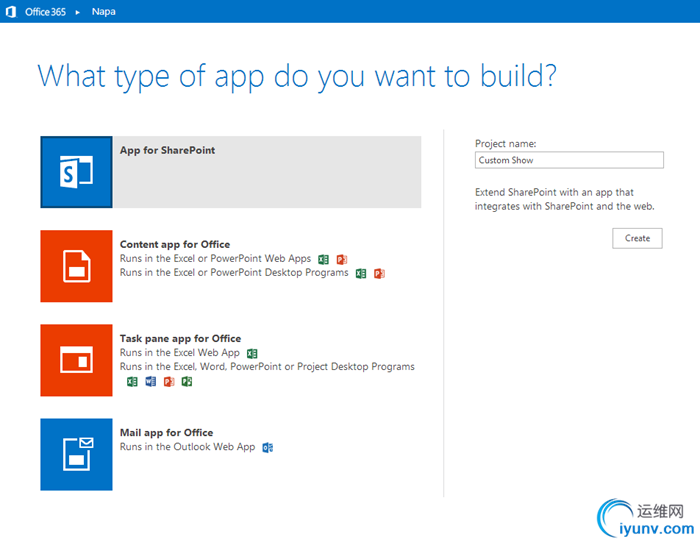
Task: Click PowerPoint icon beside PowerPoint Web Apps line
Action: pyautogui.click(x=342, y=259)
